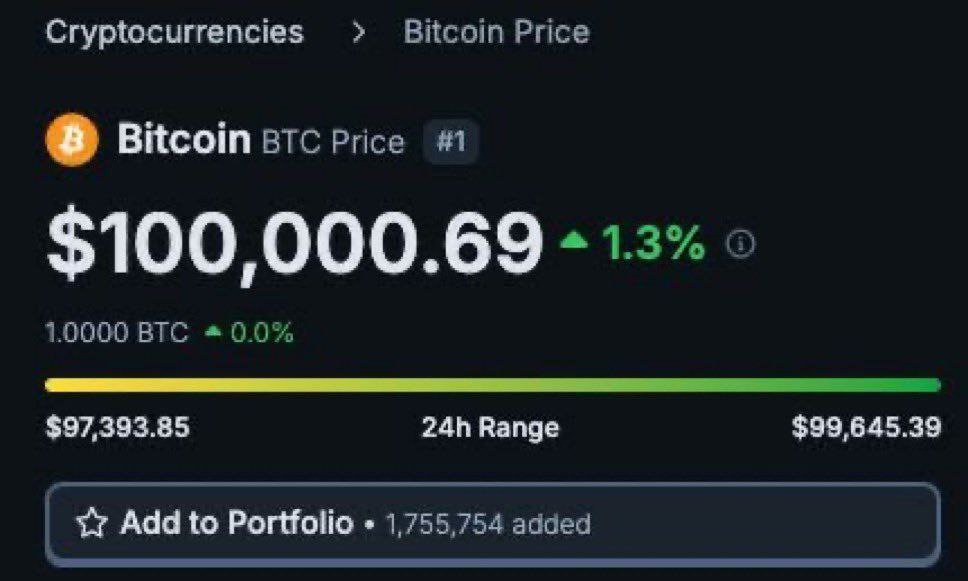The width and height of the screenshot is (968, 581).
Task: Open the Cryptocurrencies breadcrumb link
Action: pos(175,32)
